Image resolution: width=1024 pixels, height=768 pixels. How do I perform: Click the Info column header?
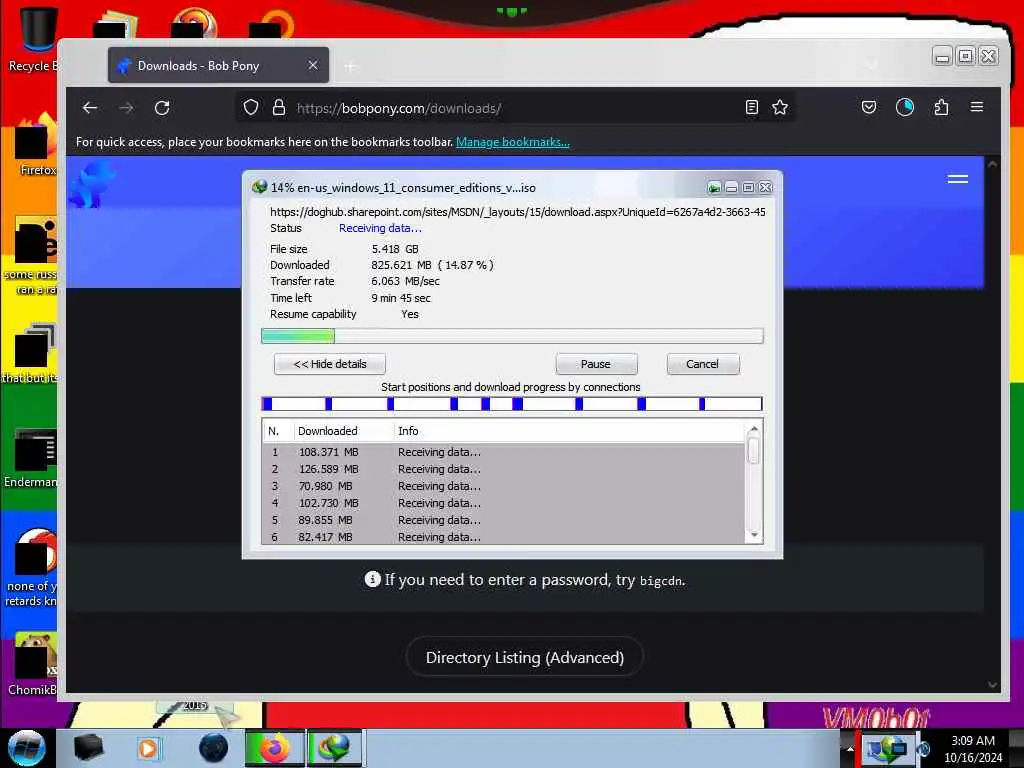pyautogui.click(x=569, y=431)
